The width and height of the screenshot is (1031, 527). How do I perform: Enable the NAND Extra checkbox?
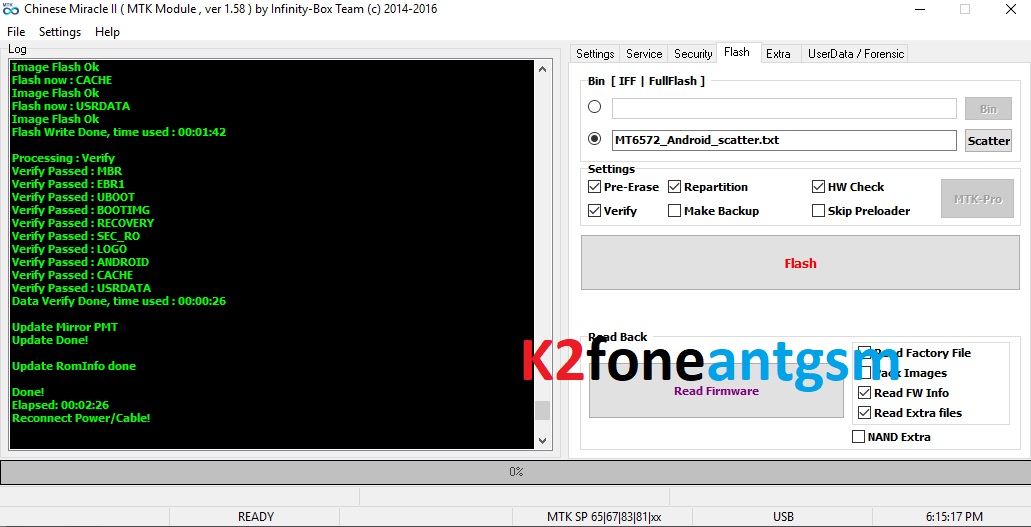click(x=858, y=437)
